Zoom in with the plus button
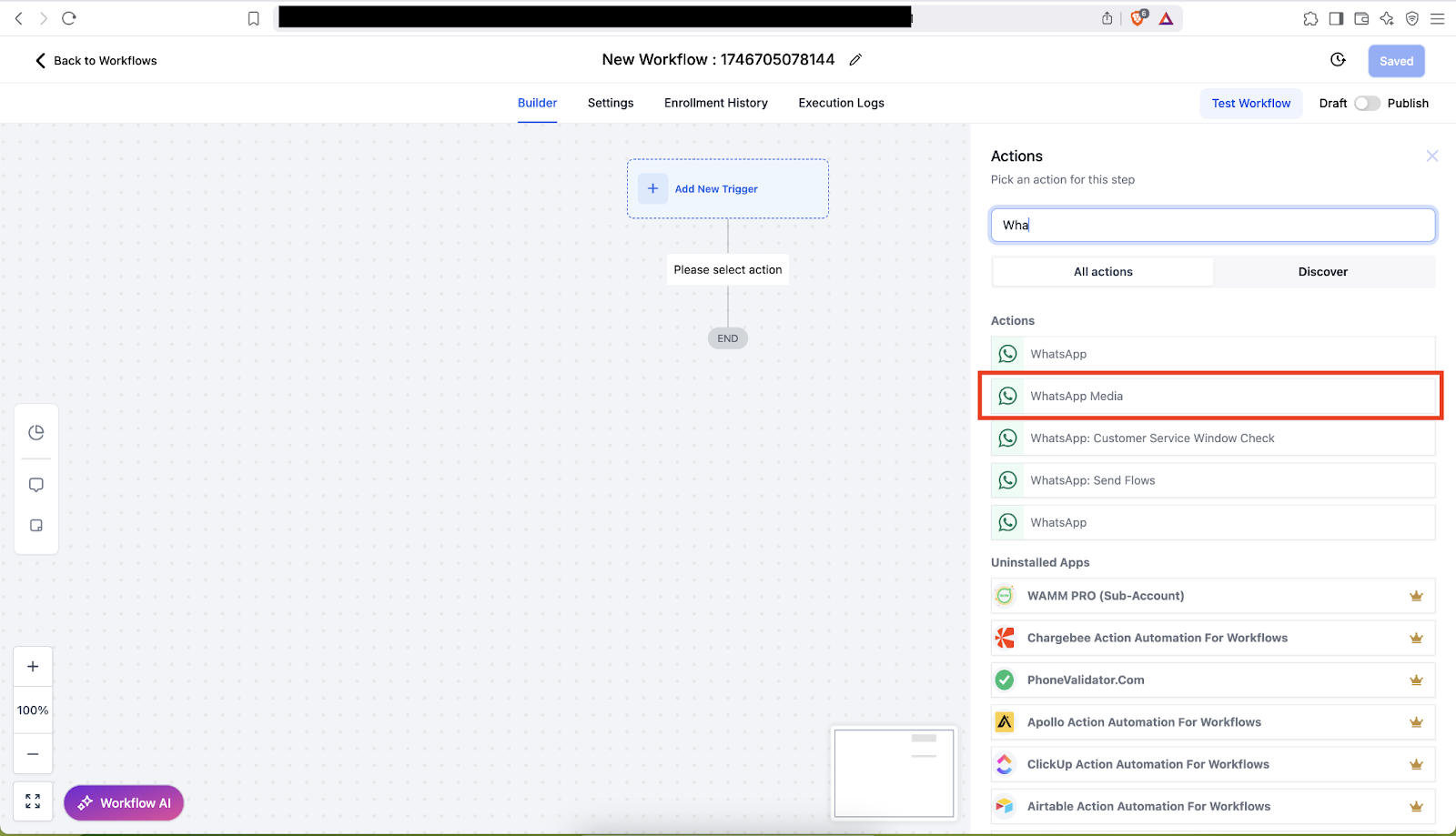This screenshot has height=836, width=1456. (33, 667)
